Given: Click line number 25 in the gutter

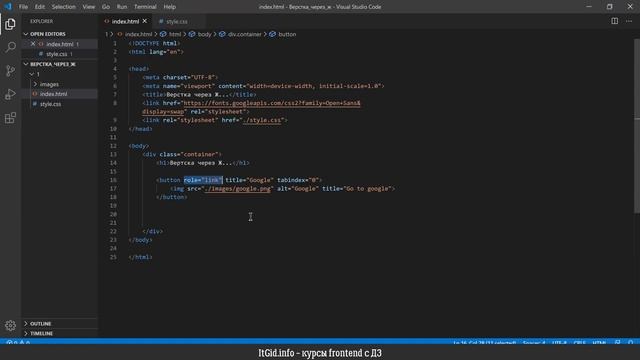Looking at the screenshot, I should pyautogui.click(x=113, y=257).
